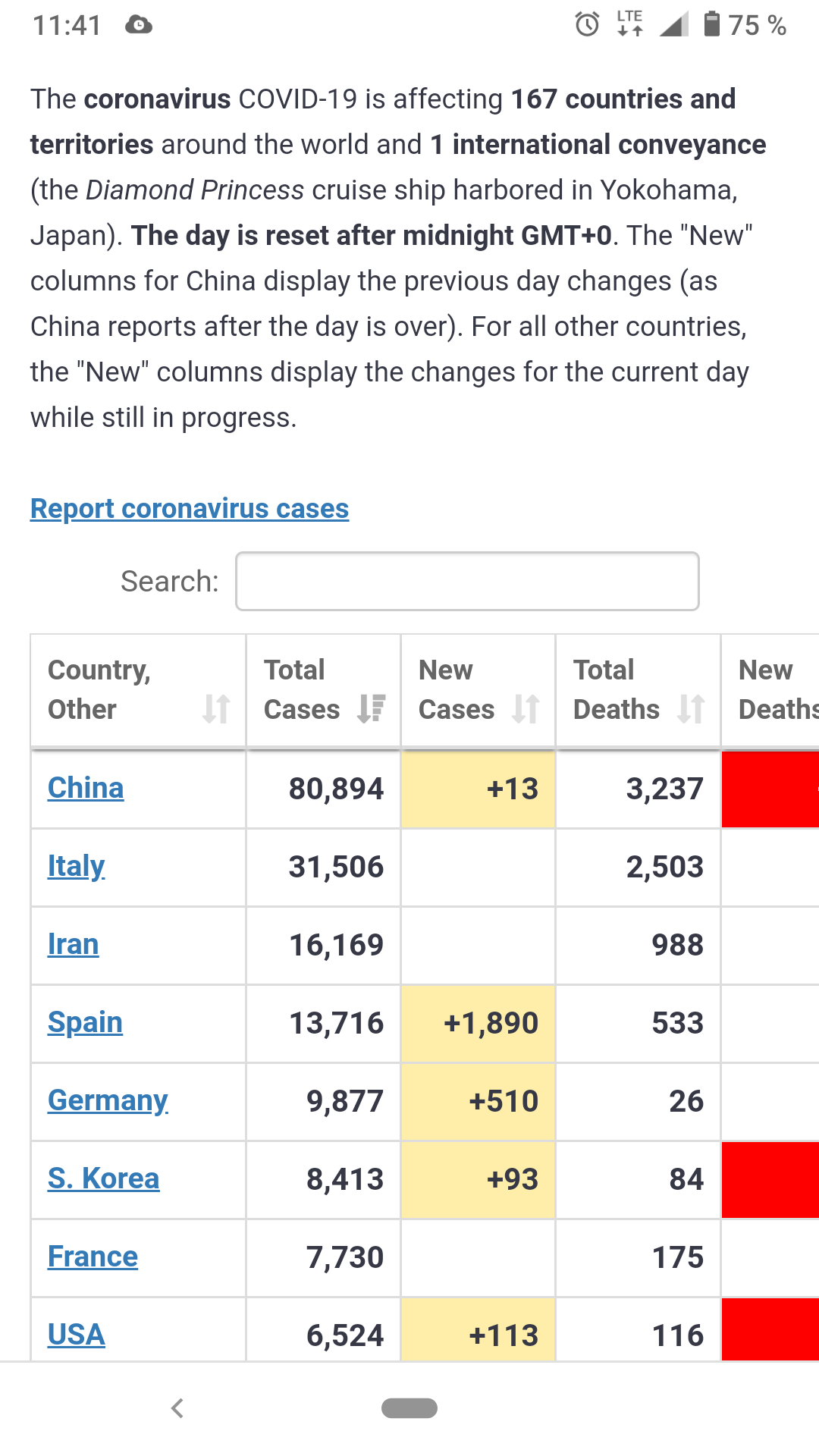
Task: Sort by New Cases column arrows
Action: click(x=526, y=709)
